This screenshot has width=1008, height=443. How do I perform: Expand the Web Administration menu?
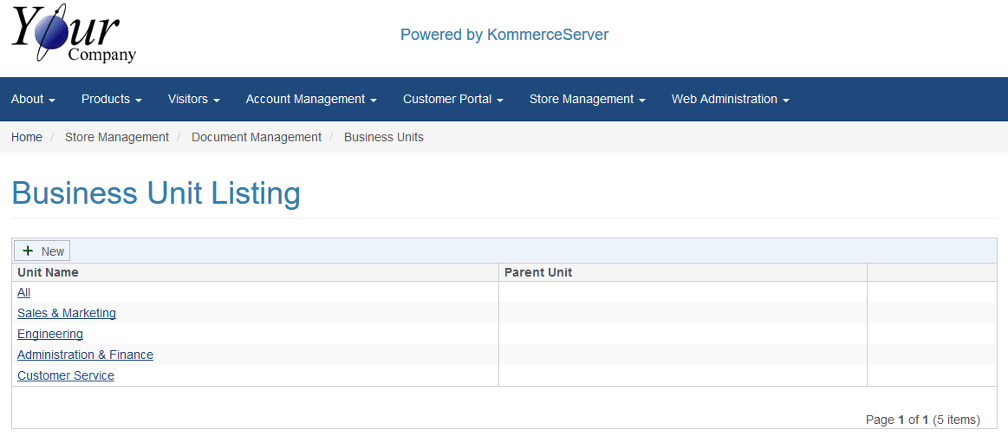tap(730, 99)
